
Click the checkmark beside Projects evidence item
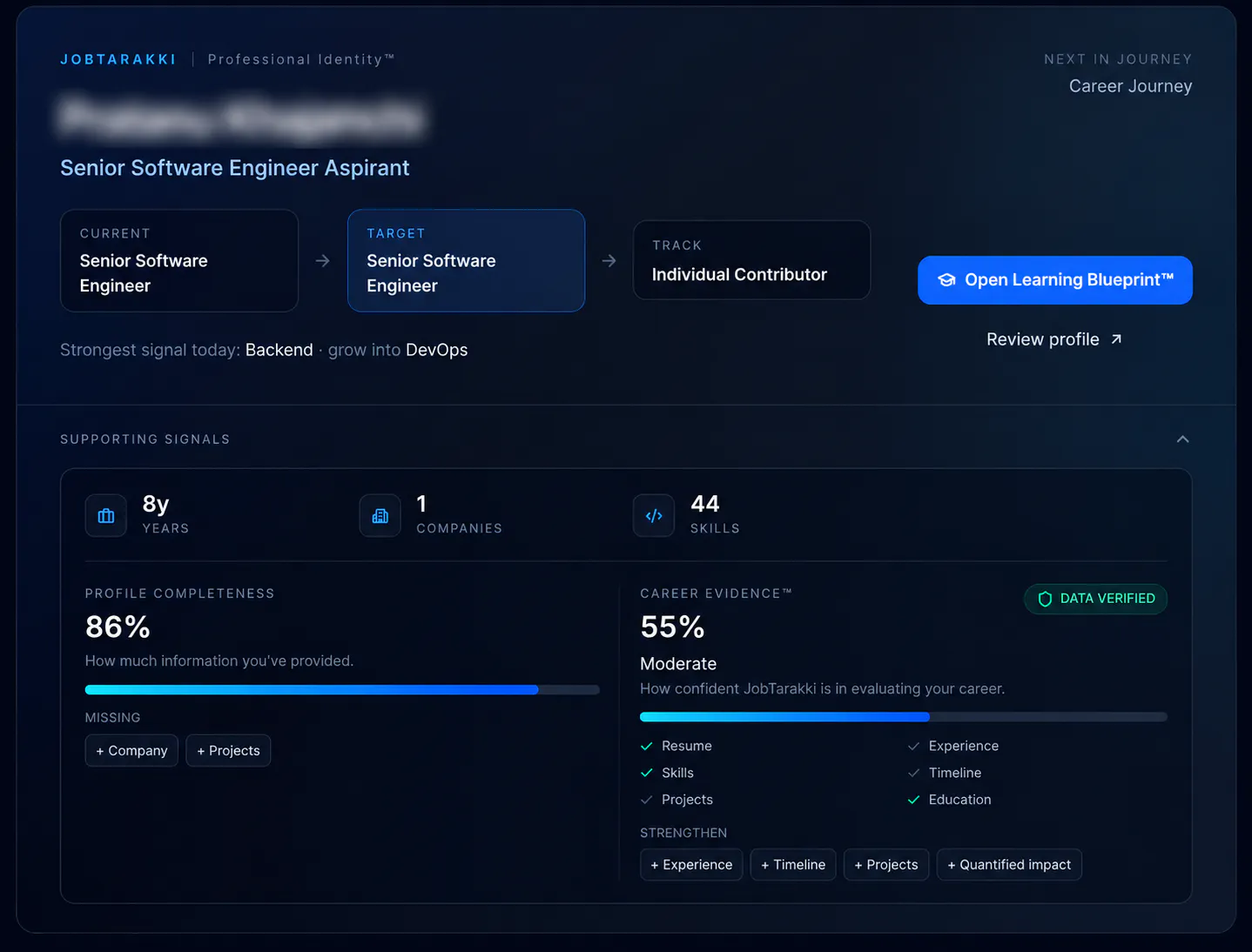pyautogui.click(x=647, y=800)
